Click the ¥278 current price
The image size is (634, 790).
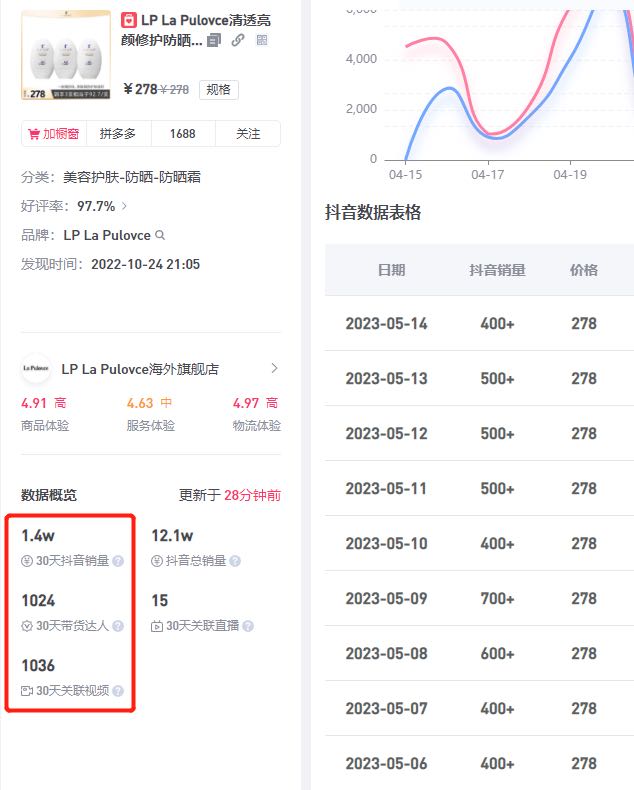[x=141, y=89]
